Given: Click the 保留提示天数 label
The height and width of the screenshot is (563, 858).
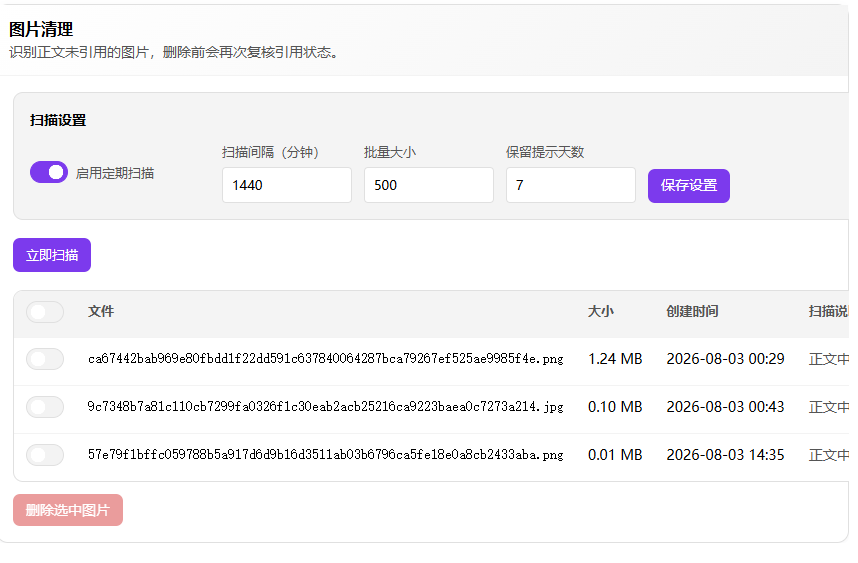Looking at the screenshot, I should 545,152.
